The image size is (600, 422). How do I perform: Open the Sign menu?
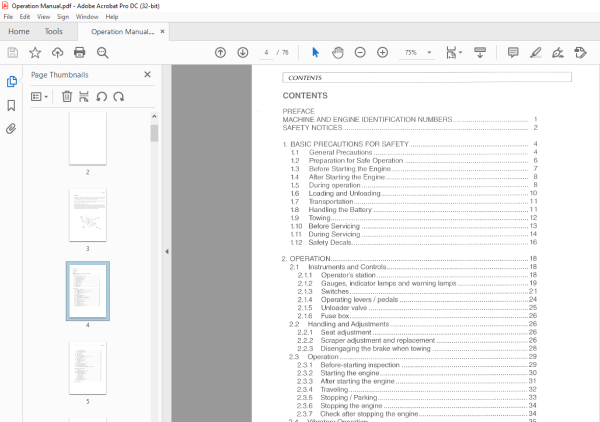[x=63, y=17]
